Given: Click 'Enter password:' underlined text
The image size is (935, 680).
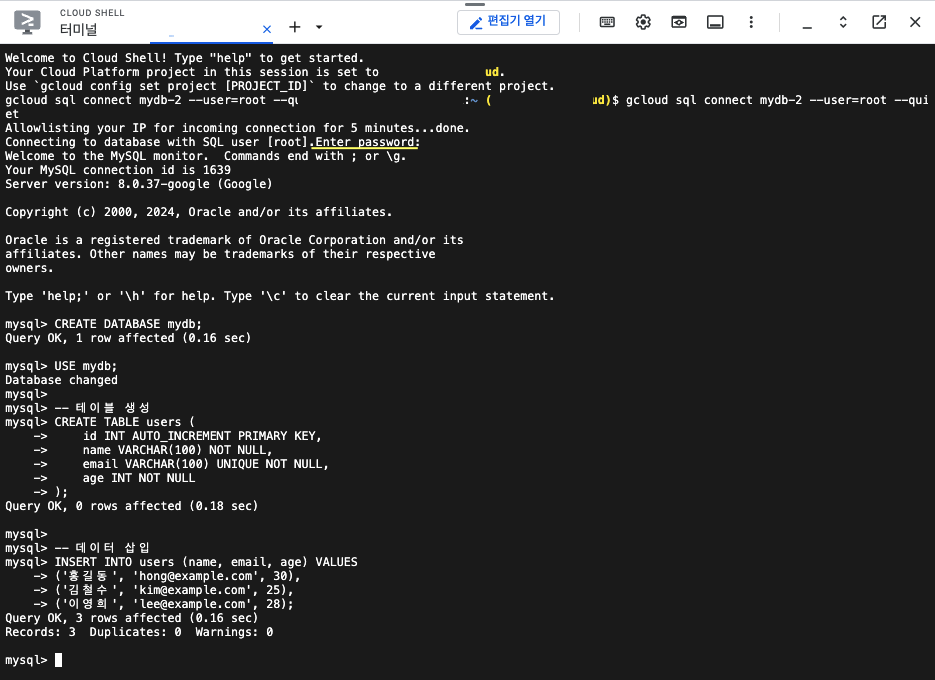Looking at the screenshot, I should click(x=367, y=142).
